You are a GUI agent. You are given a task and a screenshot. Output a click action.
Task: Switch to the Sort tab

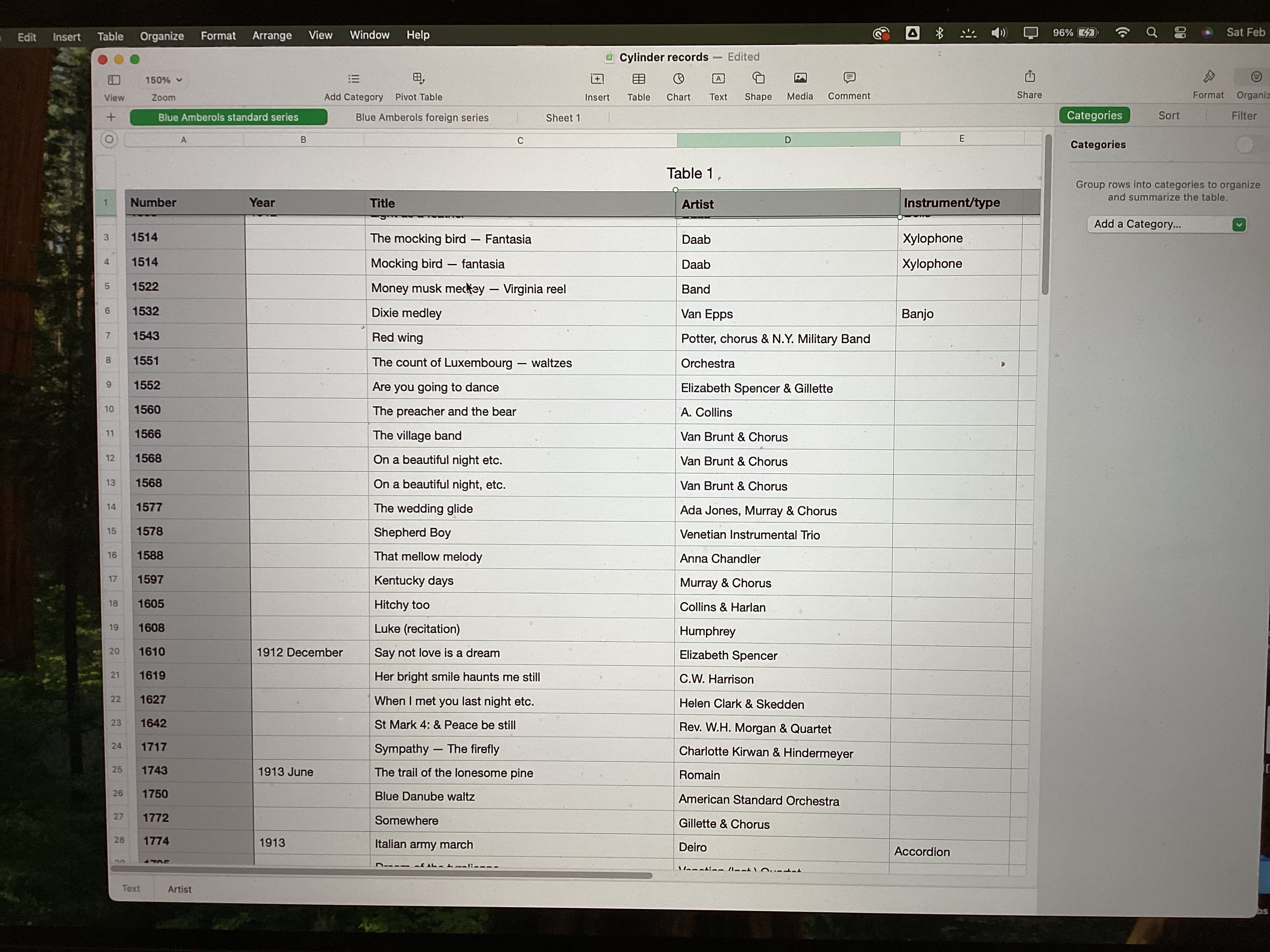point(1168,116)
